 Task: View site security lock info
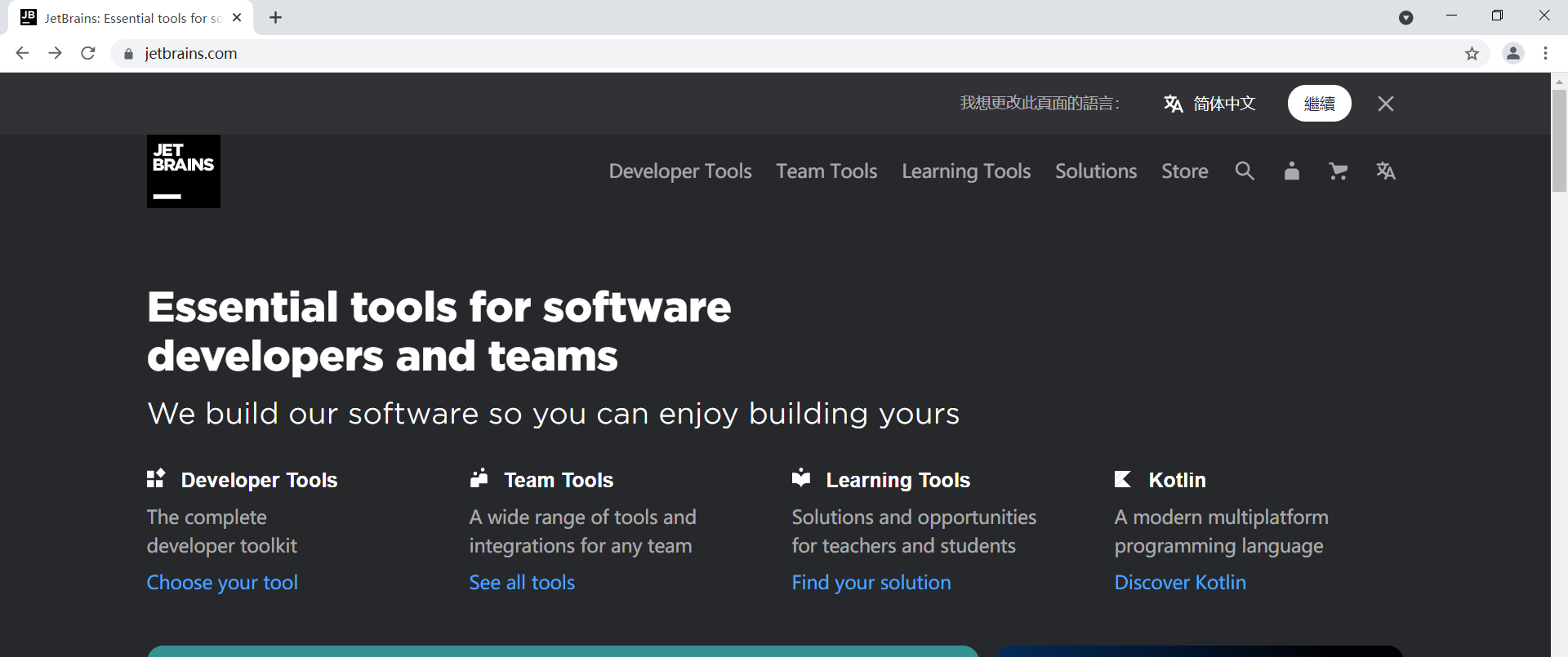(x=128, y=54)
